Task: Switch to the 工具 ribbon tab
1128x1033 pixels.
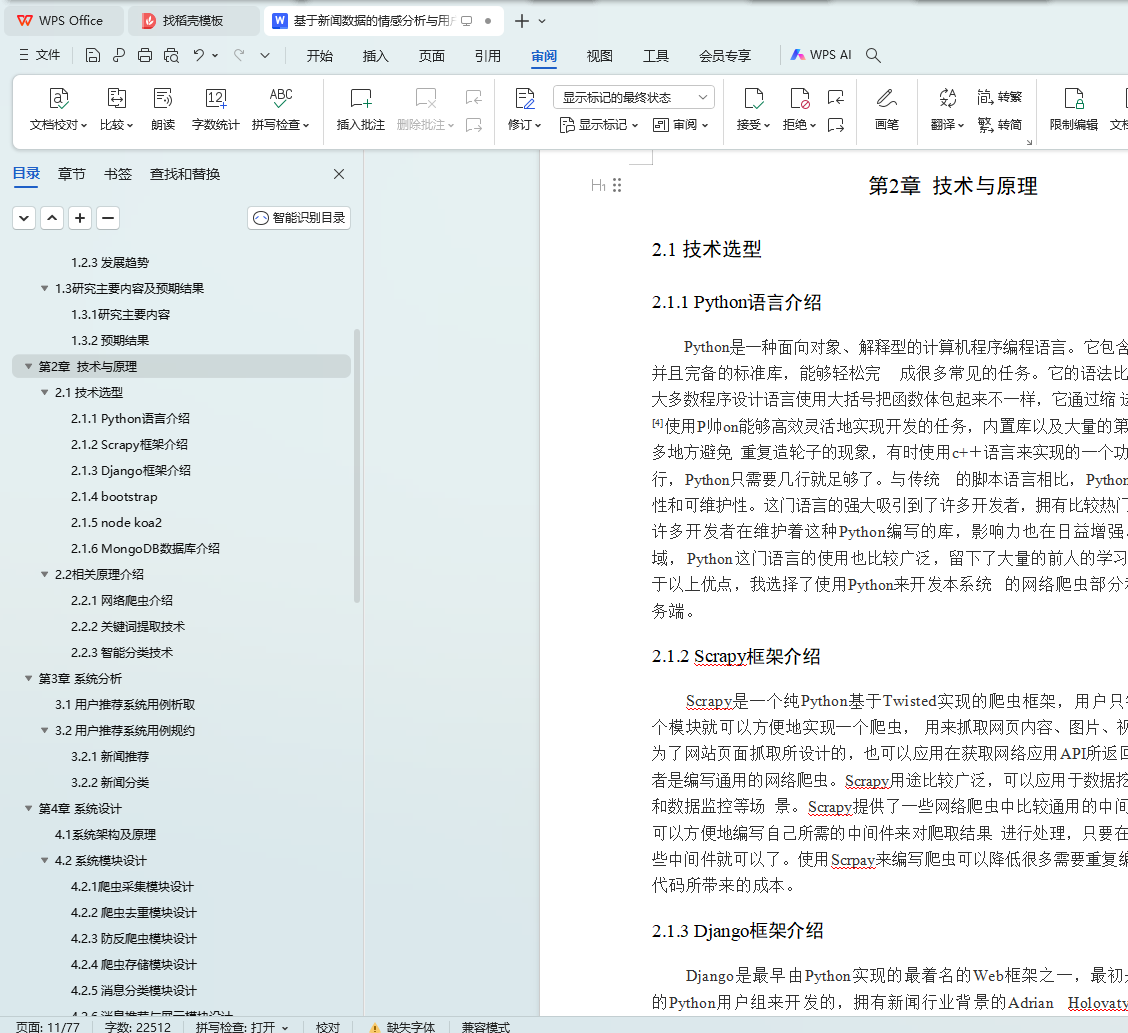Action: pos(655,55)
